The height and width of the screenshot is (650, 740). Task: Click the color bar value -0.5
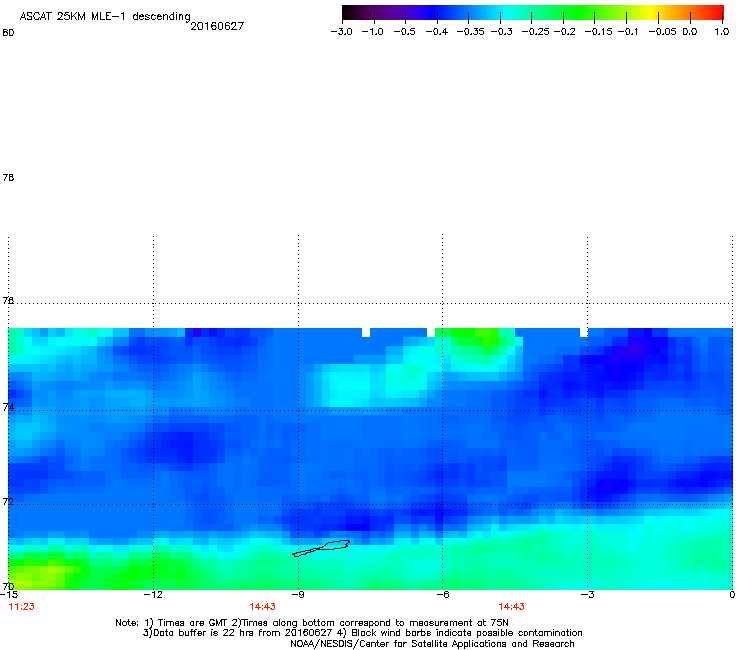click(x=404, y=32)
